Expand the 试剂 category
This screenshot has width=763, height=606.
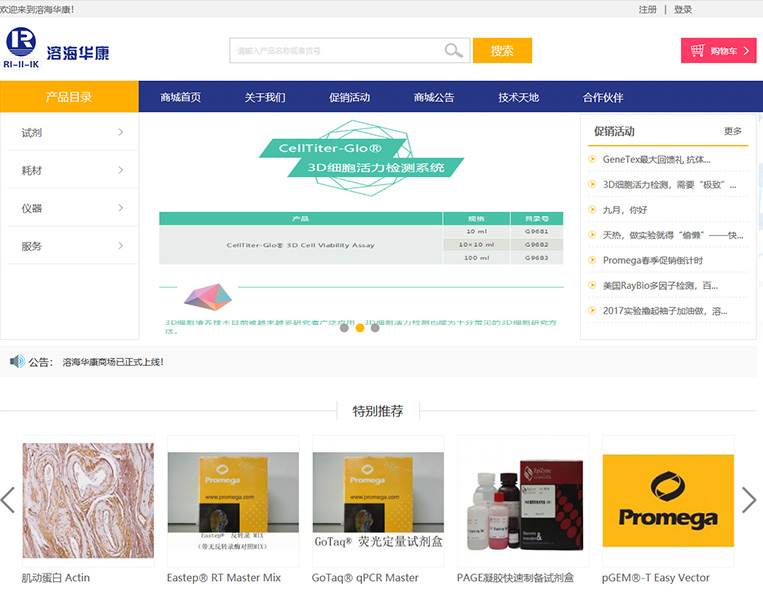pyautogui.click(x=69, y=132)
